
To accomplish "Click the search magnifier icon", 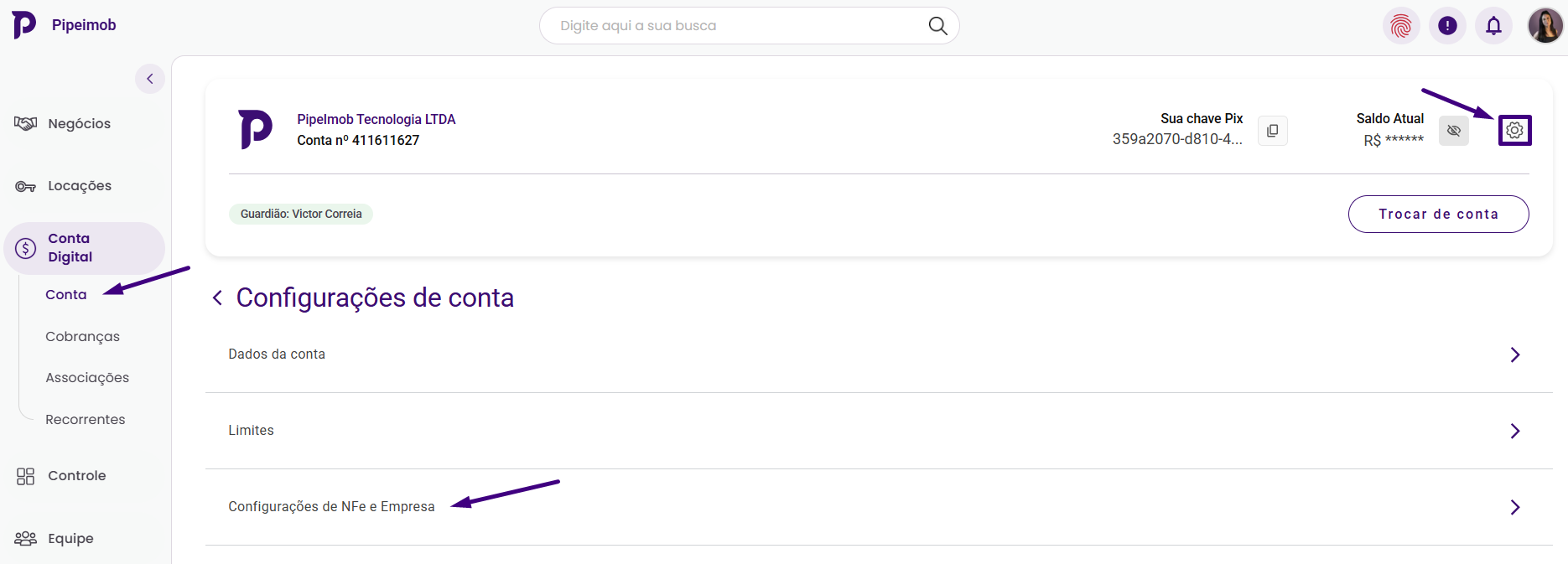I will pyautogui.click(x=937, y=26).
